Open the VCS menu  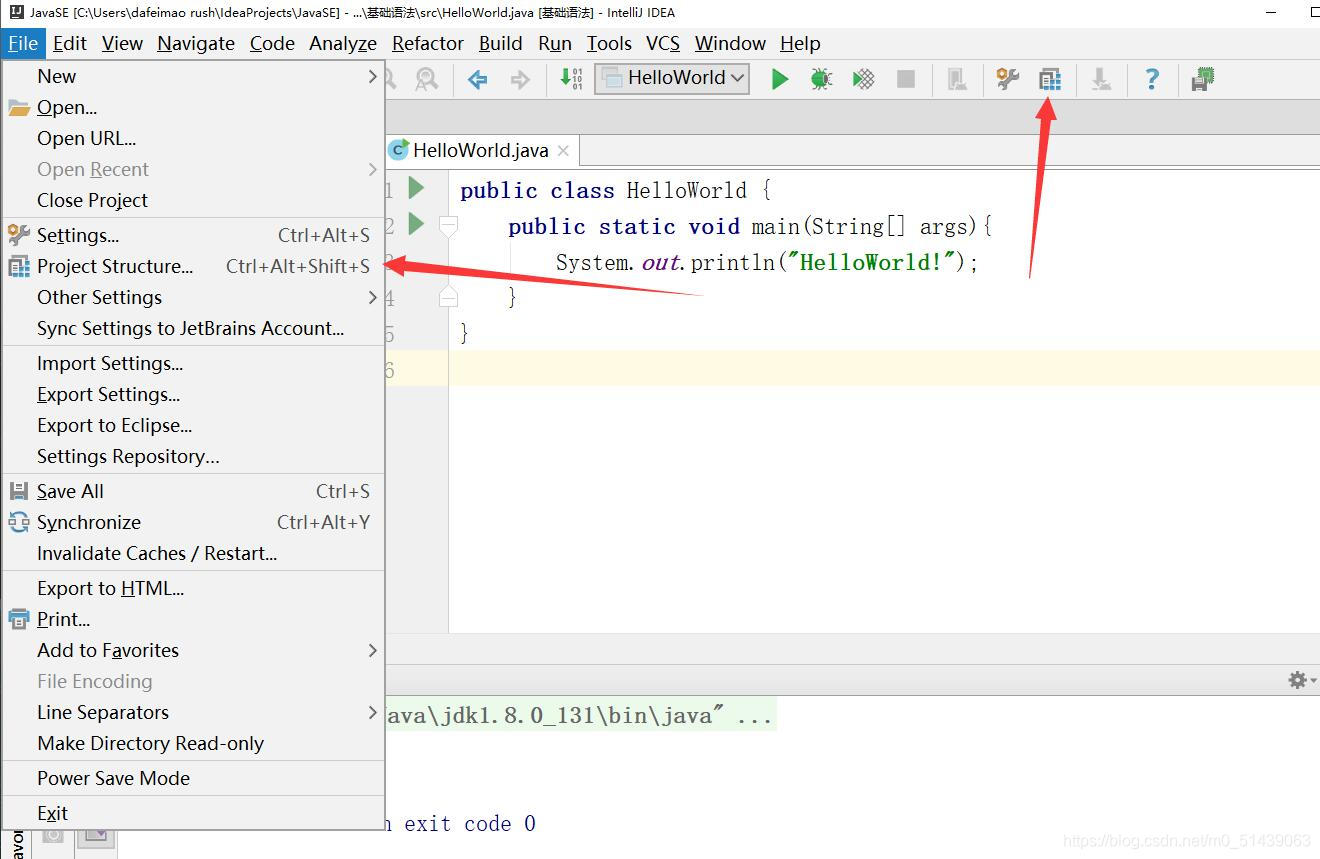(663, 43)
